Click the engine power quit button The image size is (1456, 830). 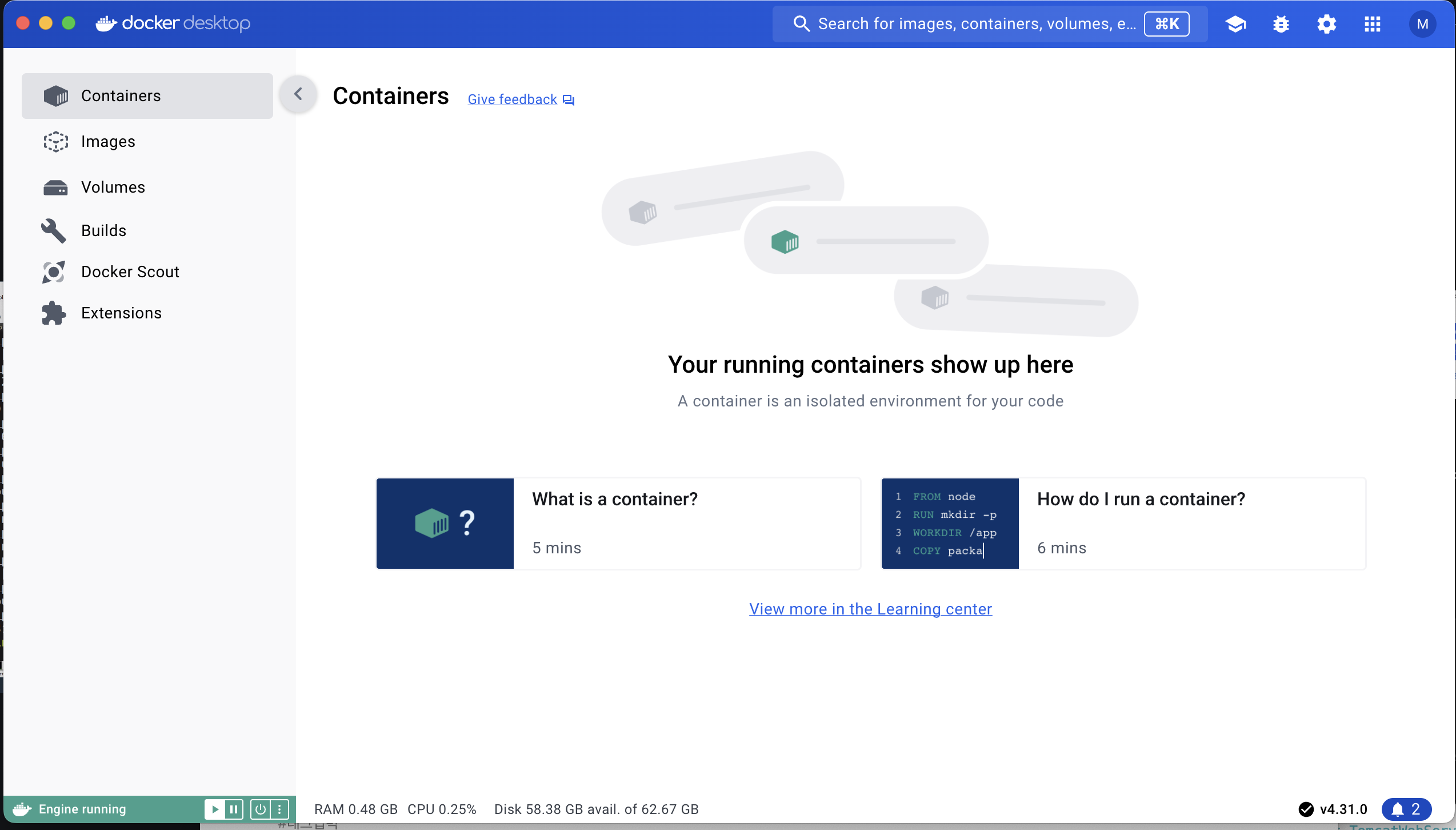261,809
